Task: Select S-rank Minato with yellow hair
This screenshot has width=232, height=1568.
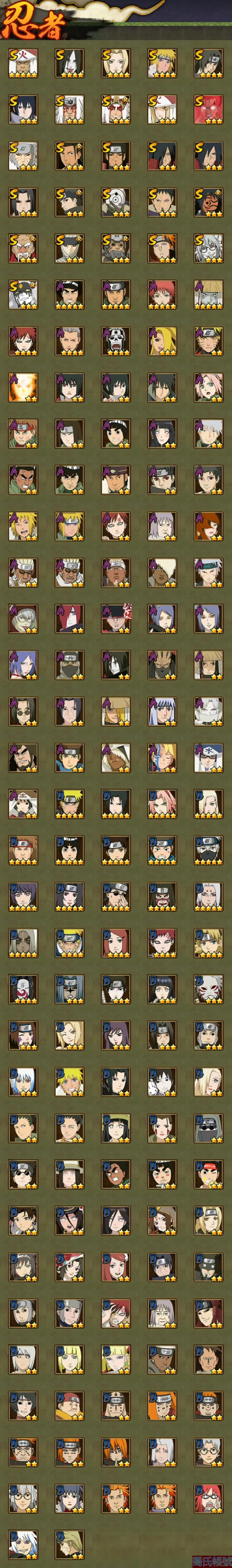Action: tap(162, 63)
